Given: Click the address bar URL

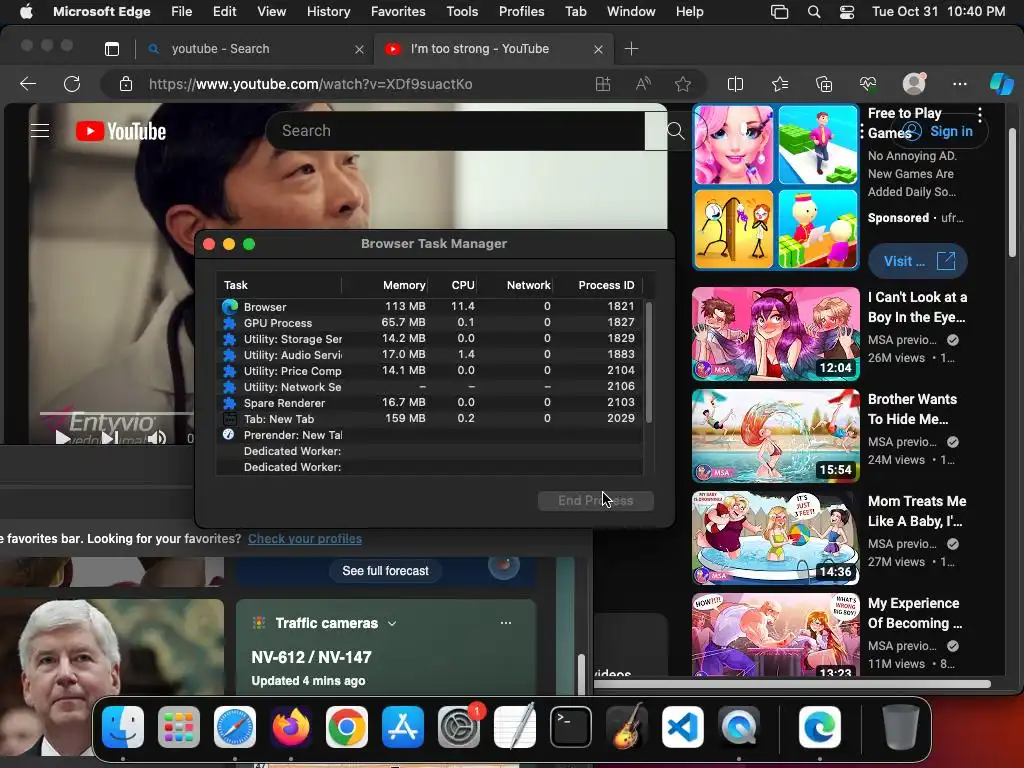Looking at the screenshot, I should 311,84.
